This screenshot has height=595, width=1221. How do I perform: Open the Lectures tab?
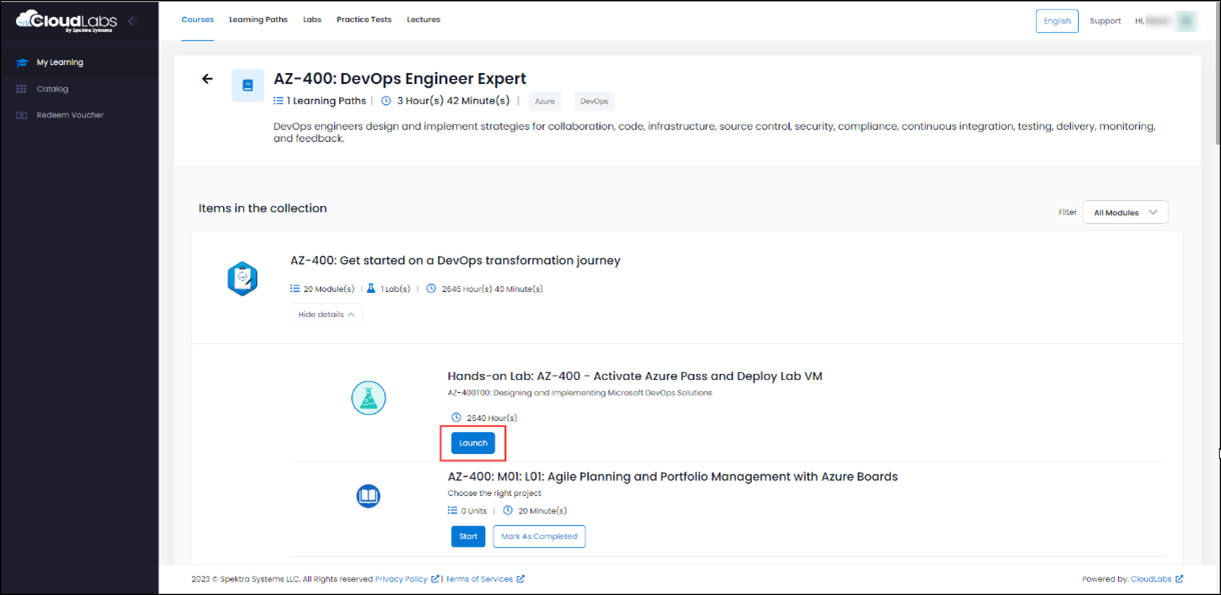coord(424,20)
